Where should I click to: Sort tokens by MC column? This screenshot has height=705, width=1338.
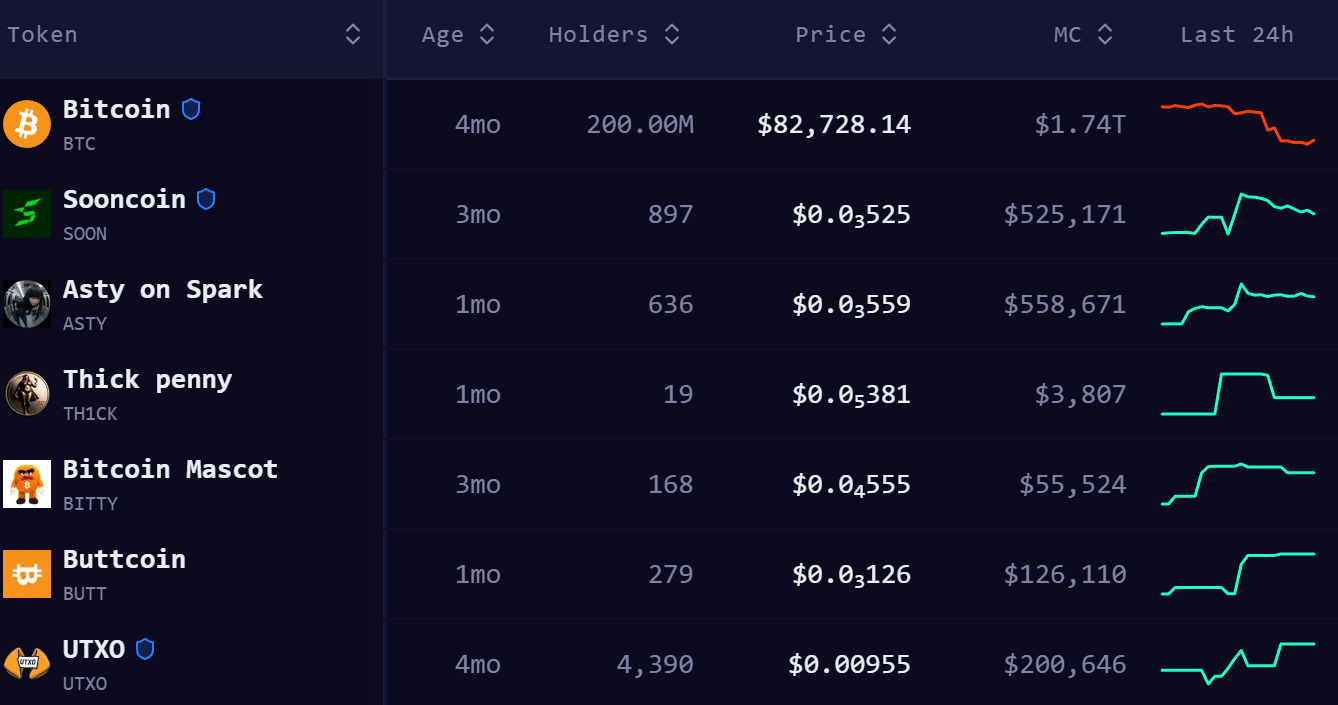click(1104, 35)
